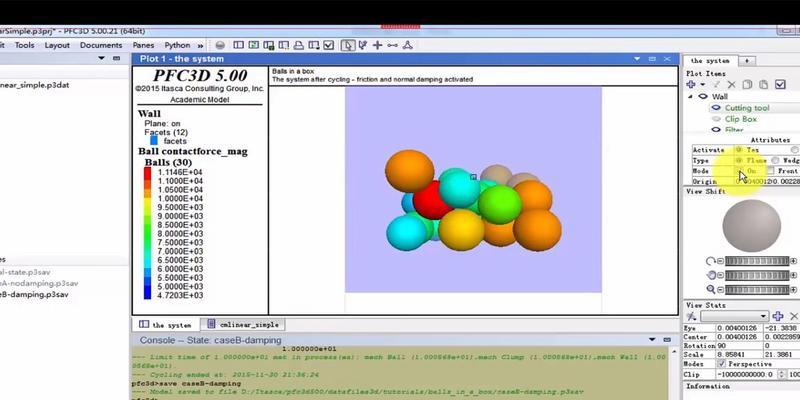
Task: Click the Clip value spinner arrows
Action: tap(782, 374)
